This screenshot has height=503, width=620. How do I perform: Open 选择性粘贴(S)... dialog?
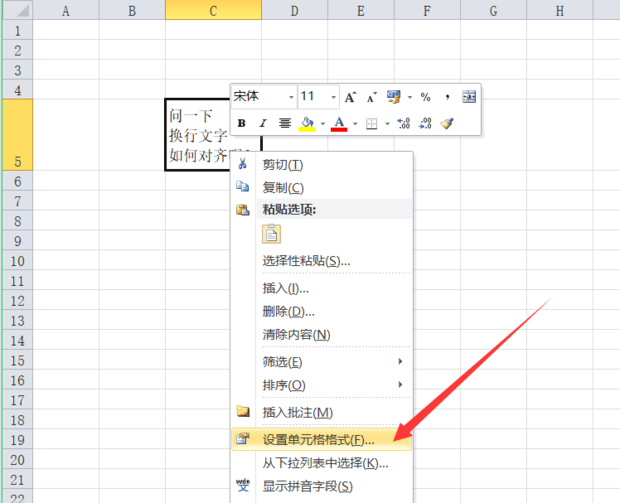point(322,261)
